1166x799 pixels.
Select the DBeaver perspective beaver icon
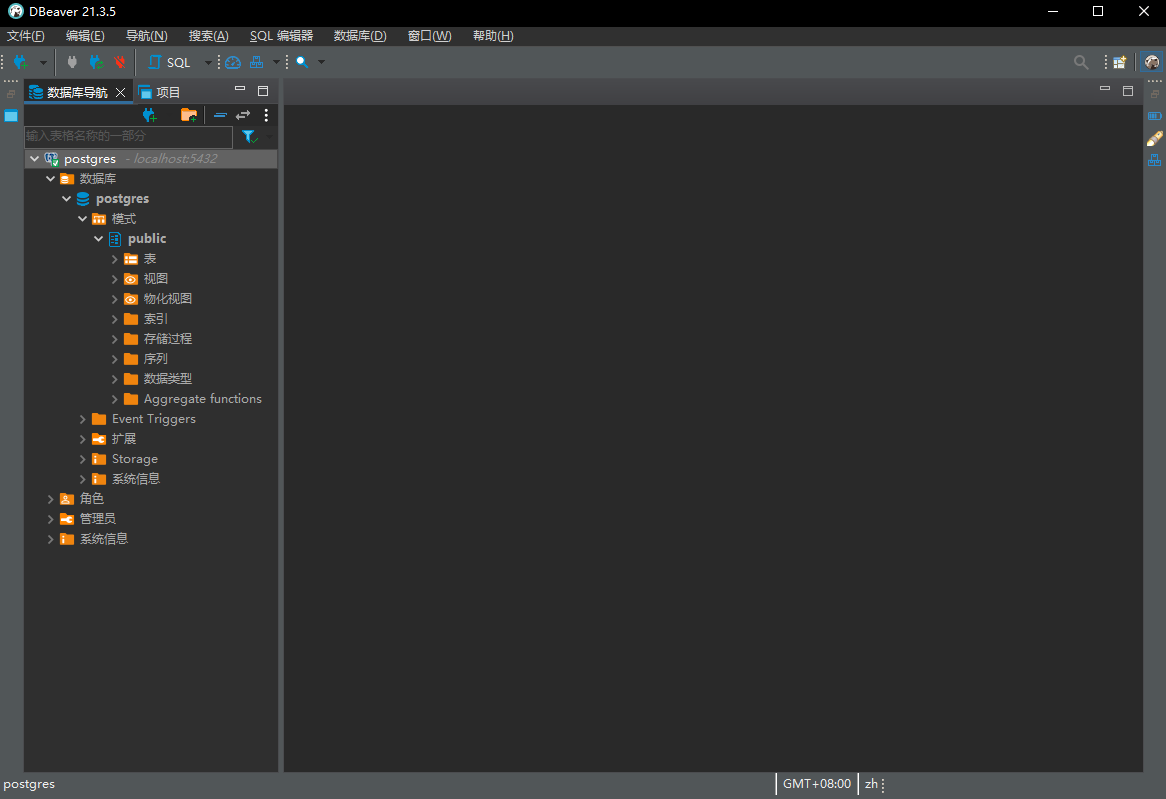coord(1152,62)
